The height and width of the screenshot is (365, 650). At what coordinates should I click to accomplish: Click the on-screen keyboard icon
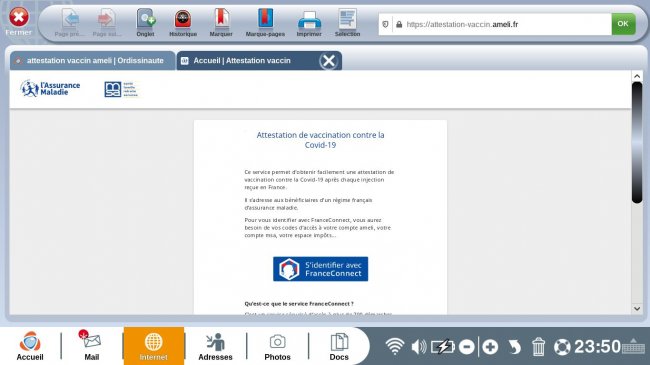coord(633,346)
